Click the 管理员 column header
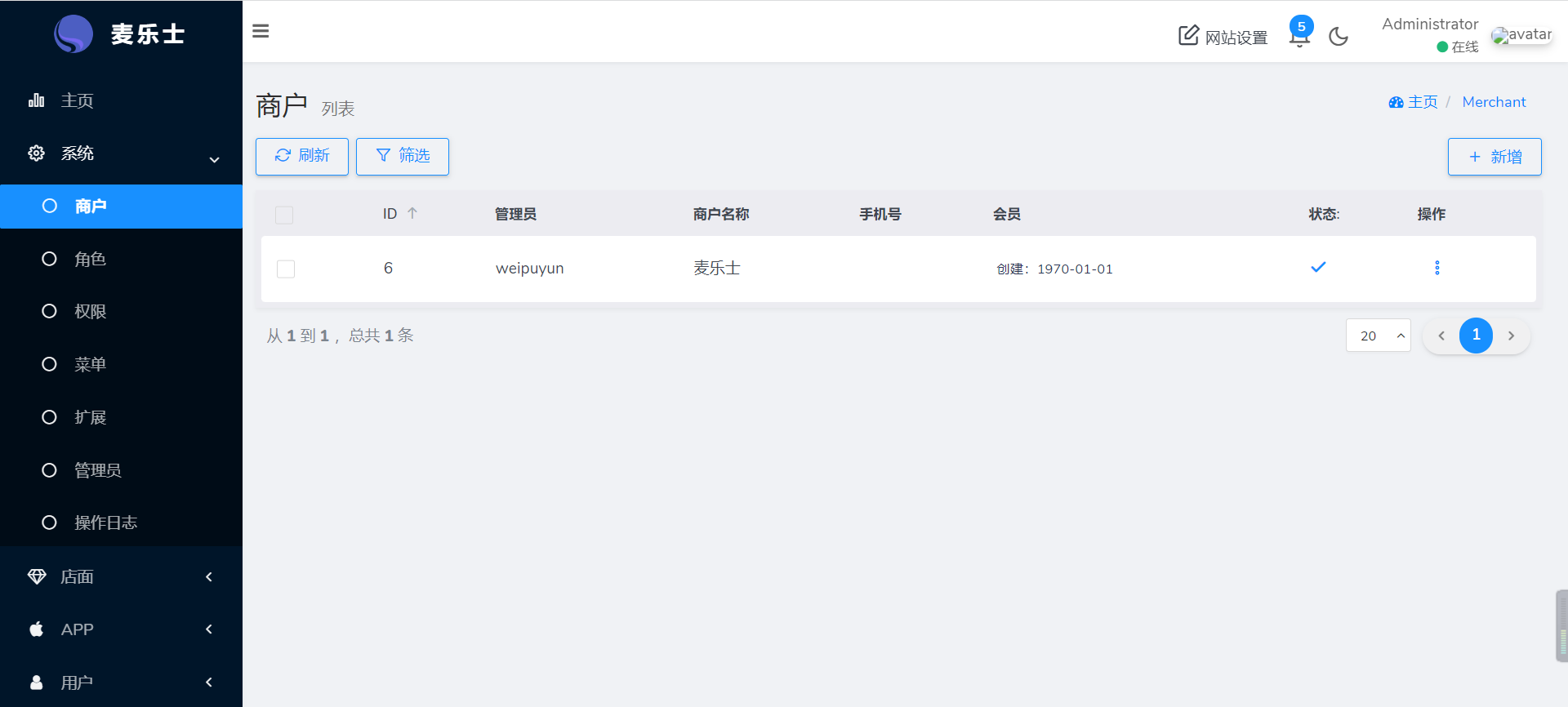The height and width of the screenshot is (707, 1568). (x=515, y=214)
